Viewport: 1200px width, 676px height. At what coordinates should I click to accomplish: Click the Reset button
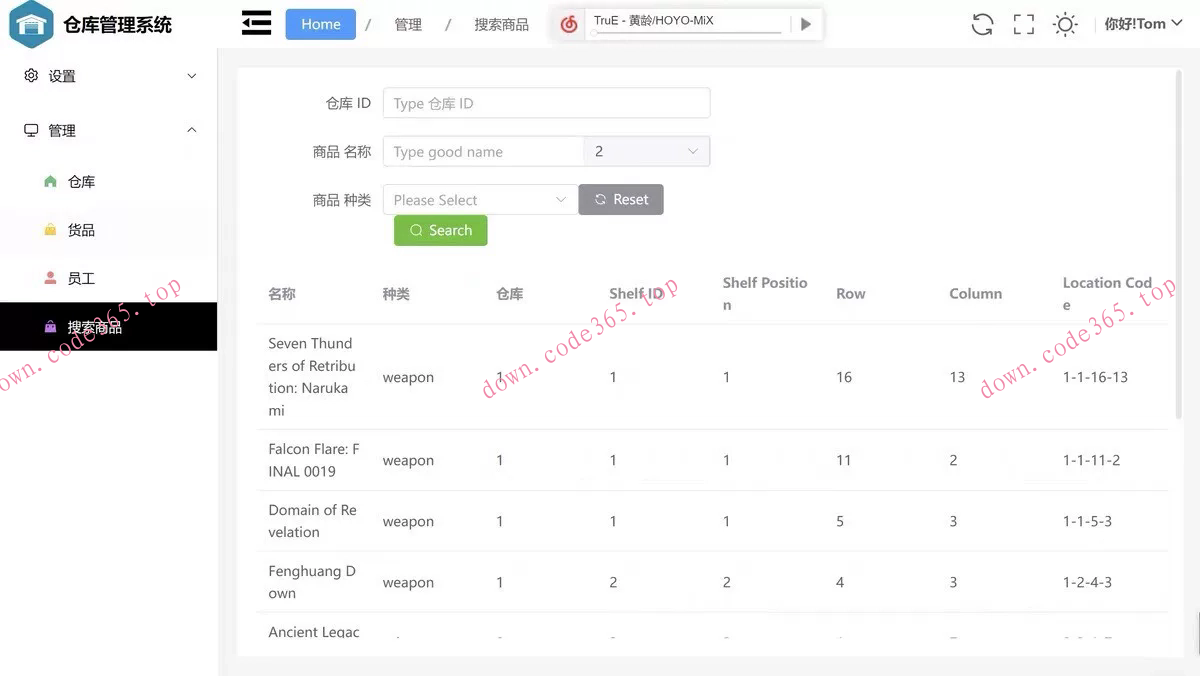click(621, 199)
